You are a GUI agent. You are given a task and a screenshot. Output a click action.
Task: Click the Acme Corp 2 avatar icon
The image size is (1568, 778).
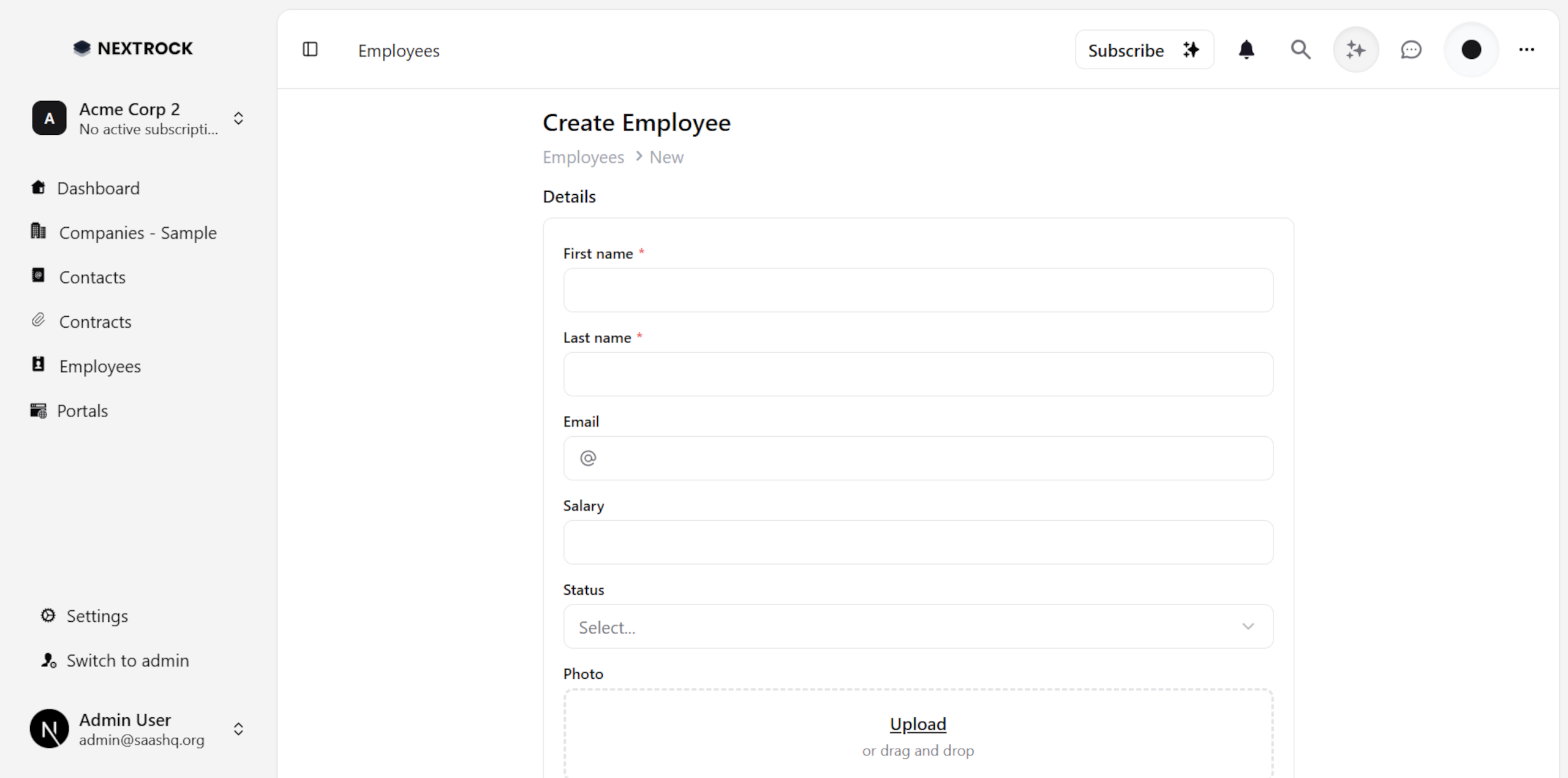49,118
